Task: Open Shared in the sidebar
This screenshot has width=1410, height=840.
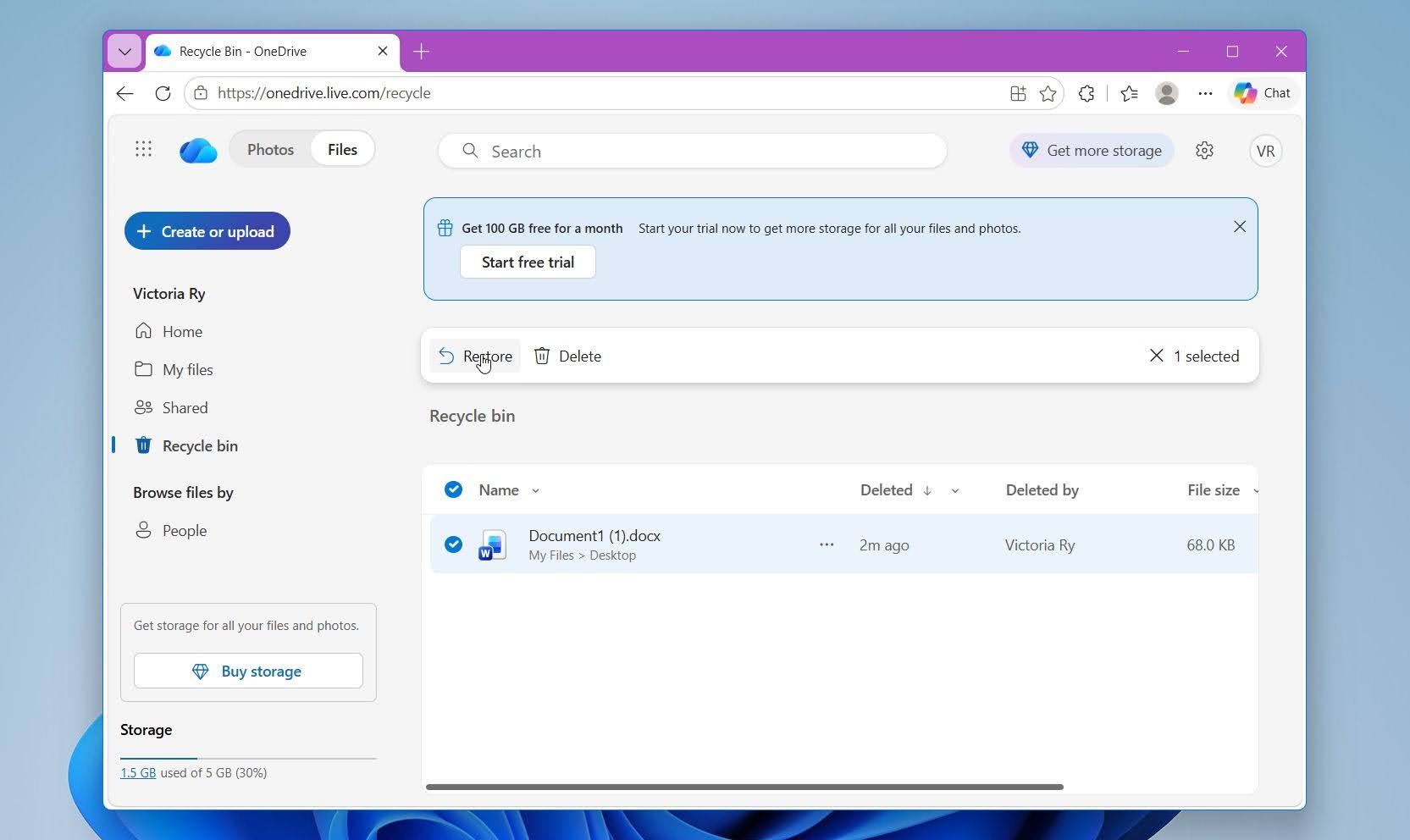Action: click(171, 407)
